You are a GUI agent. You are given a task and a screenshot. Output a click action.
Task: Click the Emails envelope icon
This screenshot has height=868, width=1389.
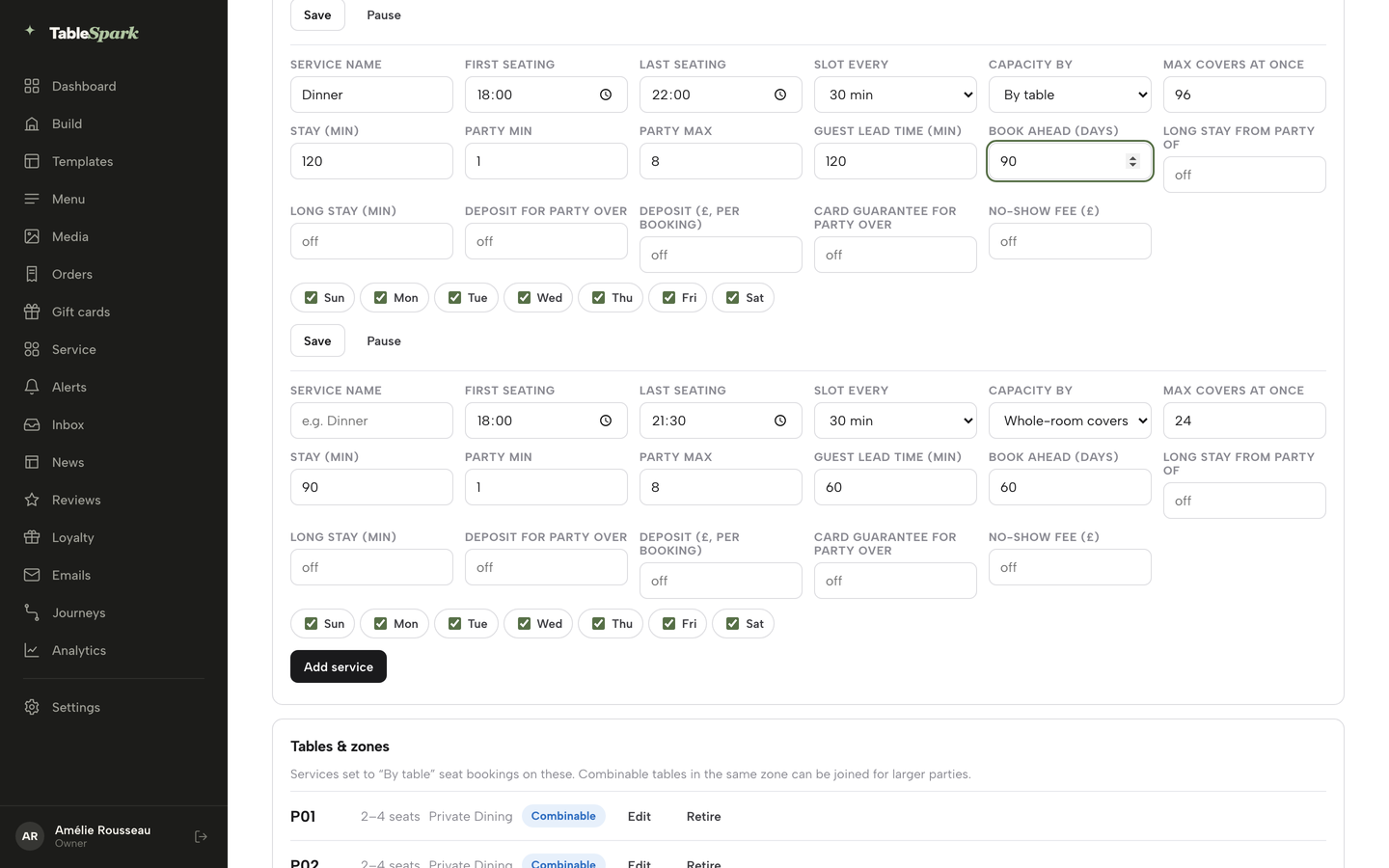32,575
